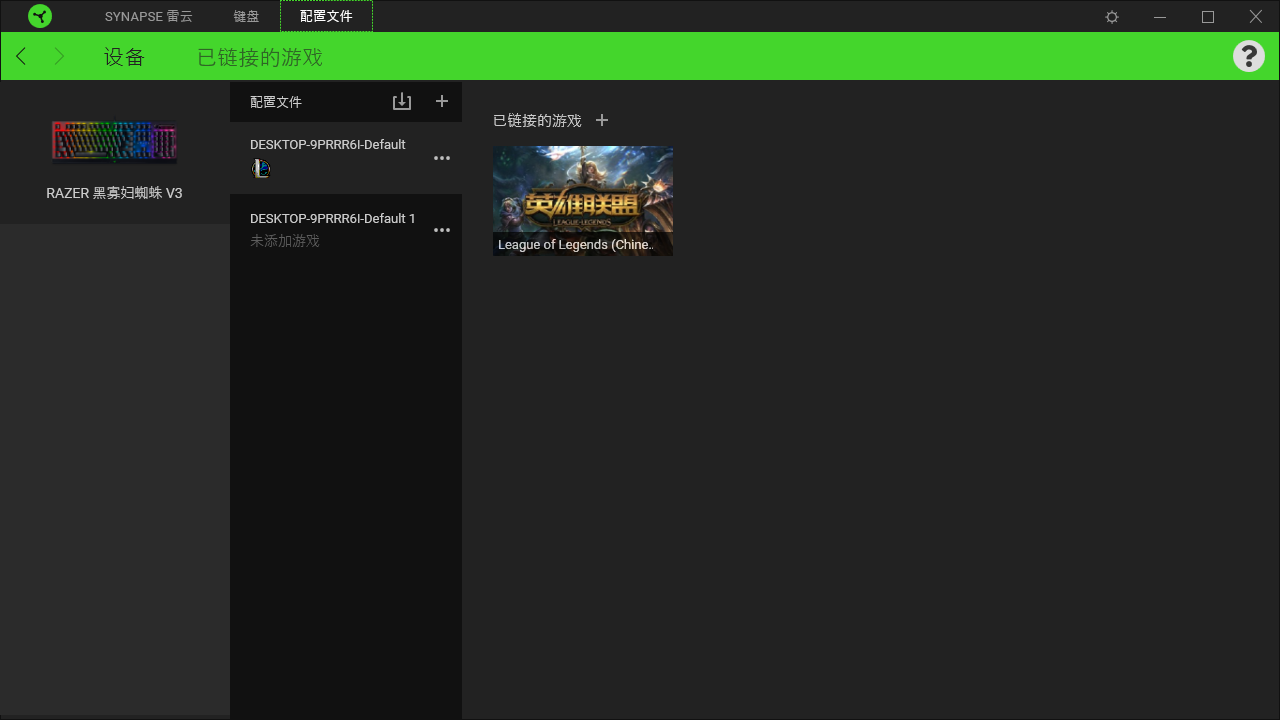Open options menu for DESKTOP-9PRRR6I-Default 1
Viewport: 1280px width, 720px height.
click(442, 230)
